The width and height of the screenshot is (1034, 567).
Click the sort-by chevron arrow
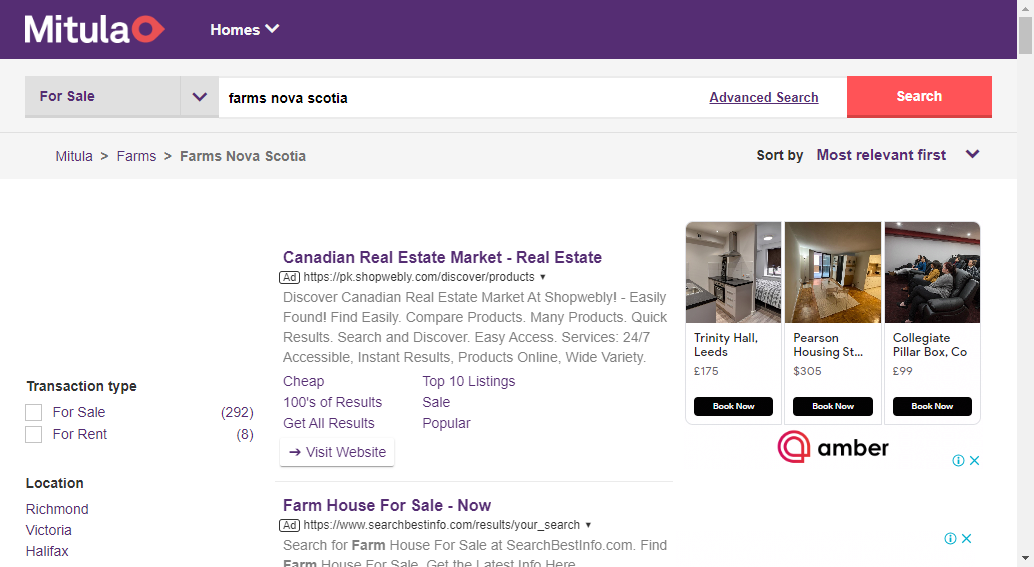pos(972,154)
